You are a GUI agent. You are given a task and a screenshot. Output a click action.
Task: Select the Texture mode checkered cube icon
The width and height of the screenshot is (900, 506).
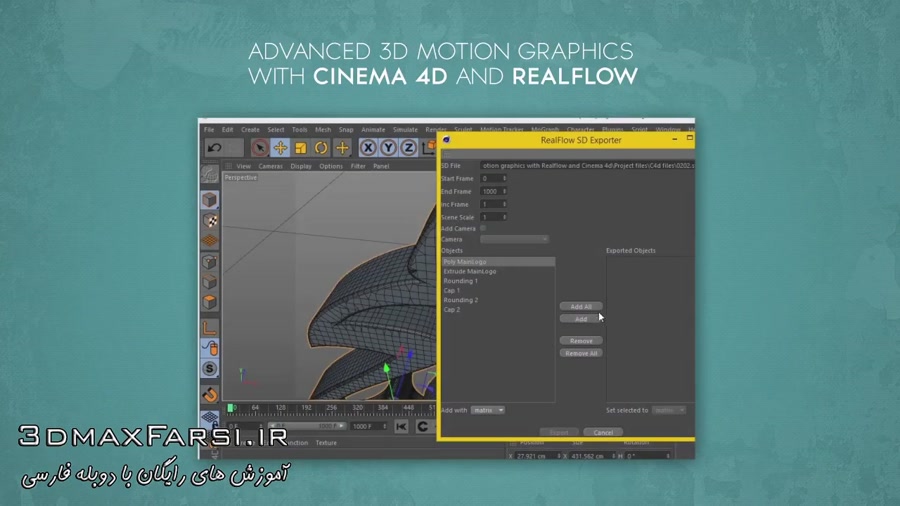pyautogui.click(x=210, y=221)
